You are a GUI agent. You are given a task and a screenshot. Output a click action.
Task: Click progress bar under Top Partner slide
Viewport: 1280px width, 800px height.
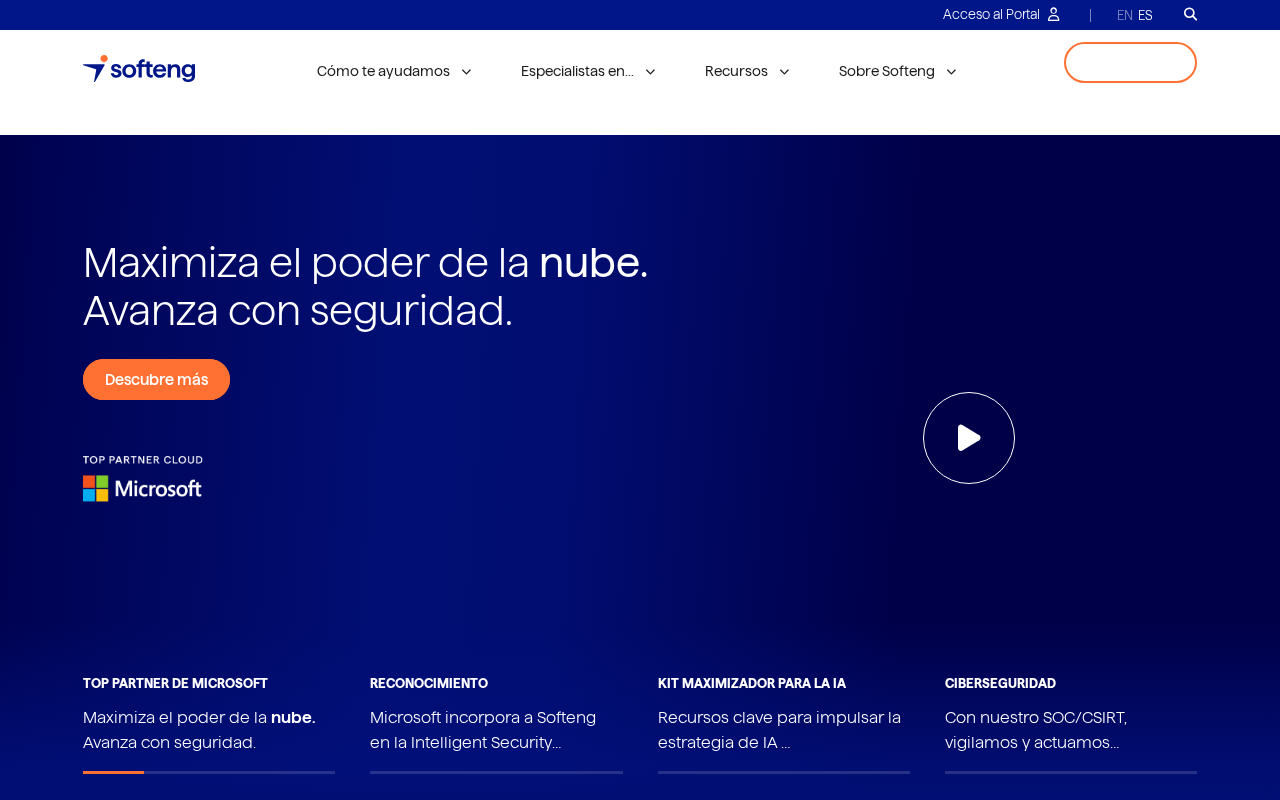(x=209, y=772)
